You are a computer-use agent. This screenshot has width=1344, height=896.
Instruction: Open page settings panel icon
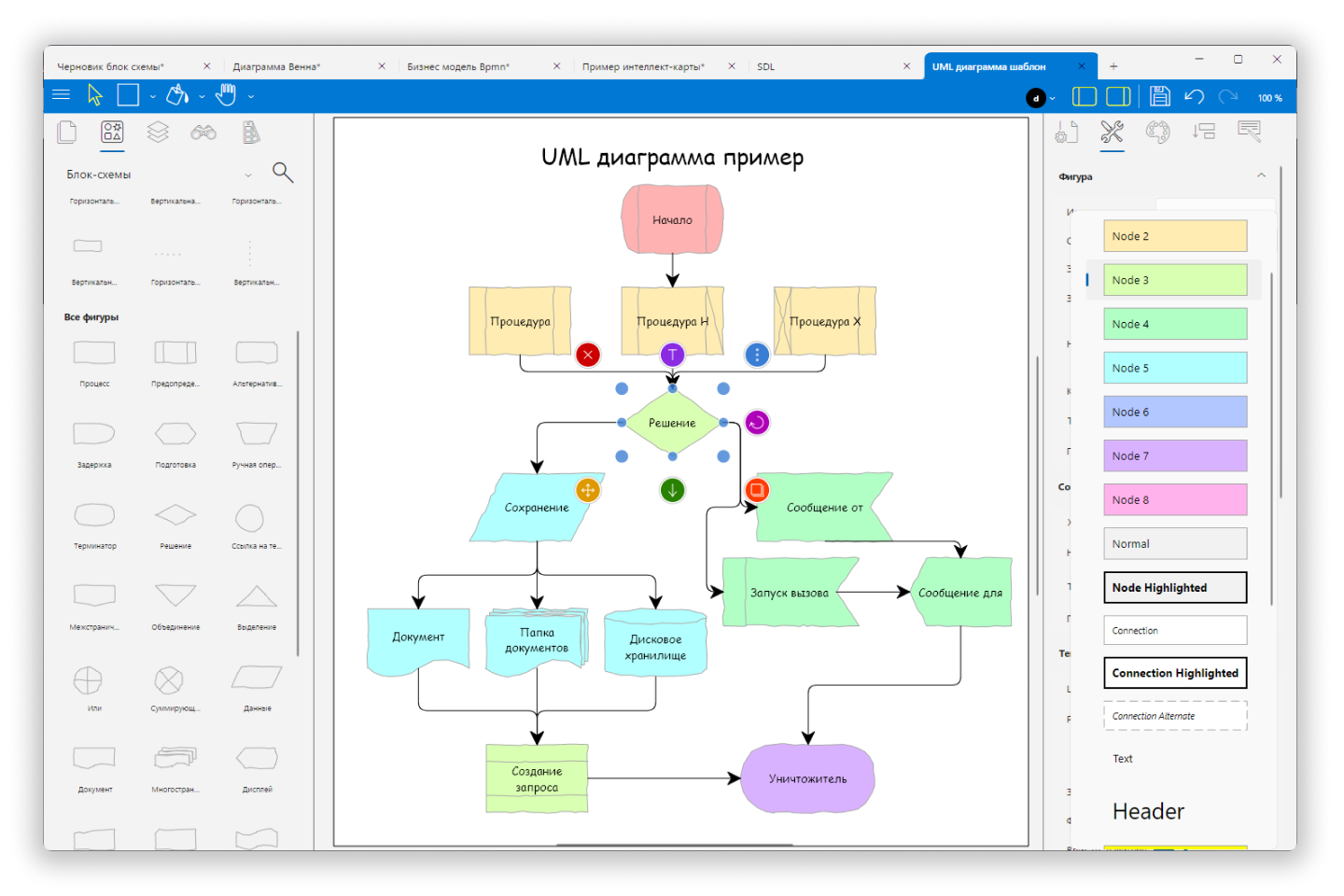(1067, 133)
